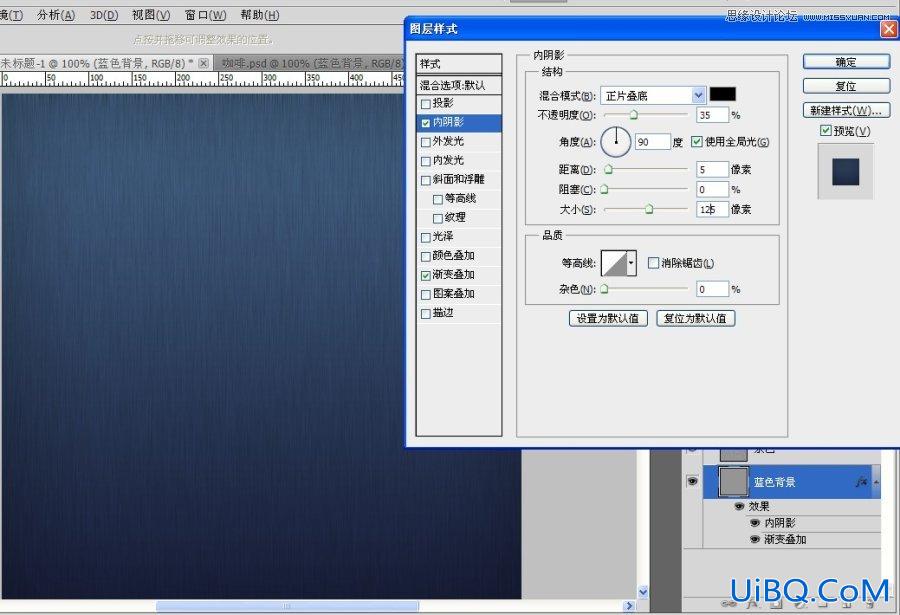Toggle the 预览 preview checkbox
This screenshot has width=900, height=615.
[825, 130]
